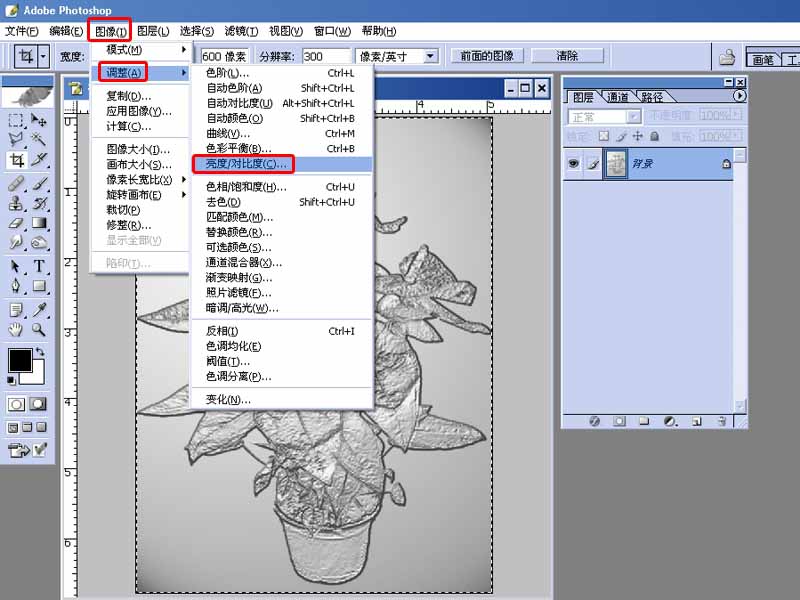This screenshot has height=600, width=800.
Task: Activate the Lasso tool
Action: pyautogui.click(x=17, y=137)
